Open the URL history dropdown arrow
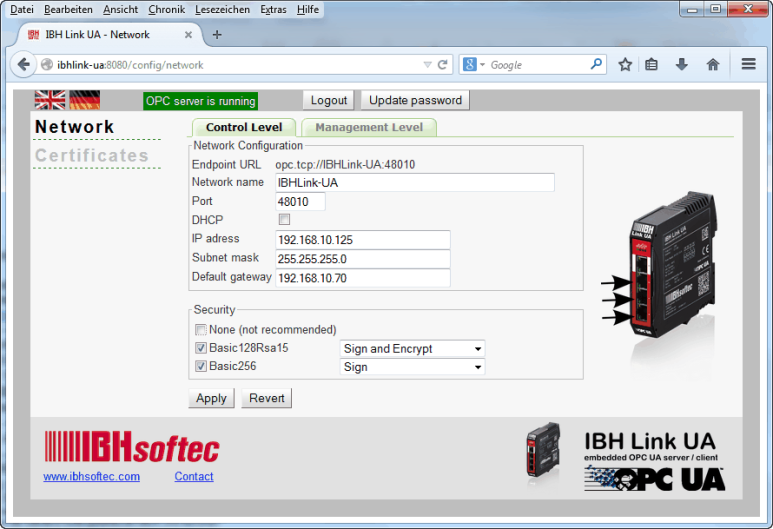The height and width of the screenshot is (529, 773). pos(427,65)
